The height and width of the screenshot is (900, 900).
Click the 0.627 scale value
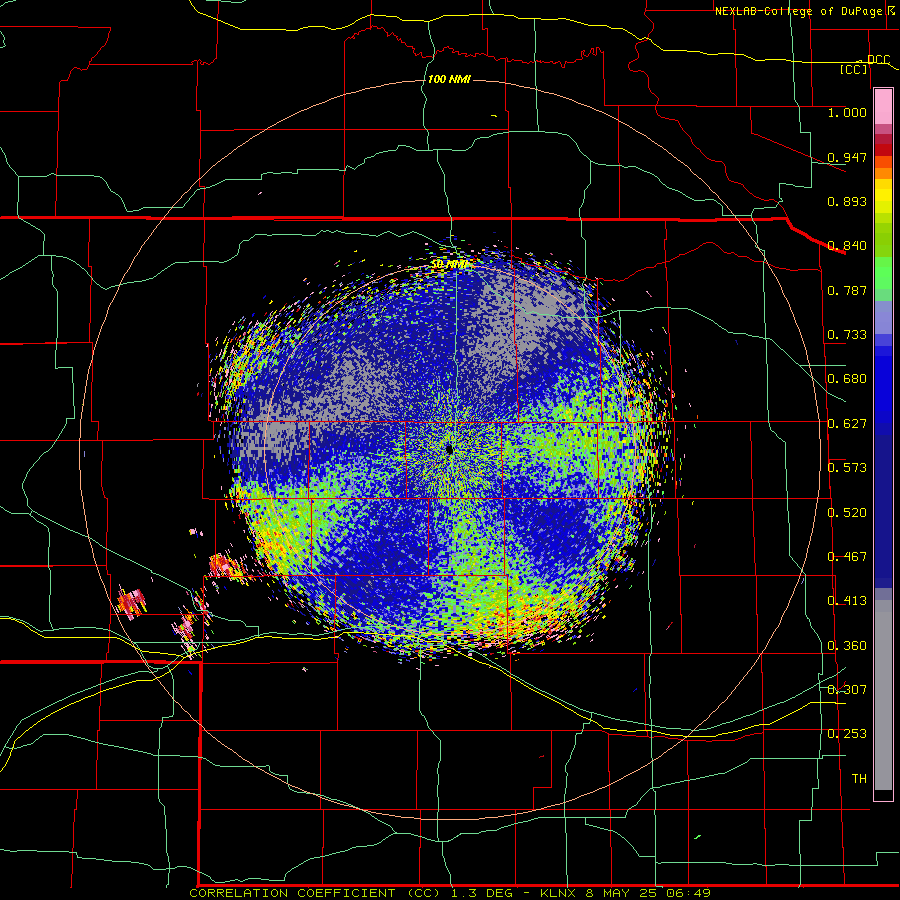click(x=847, y=424)
